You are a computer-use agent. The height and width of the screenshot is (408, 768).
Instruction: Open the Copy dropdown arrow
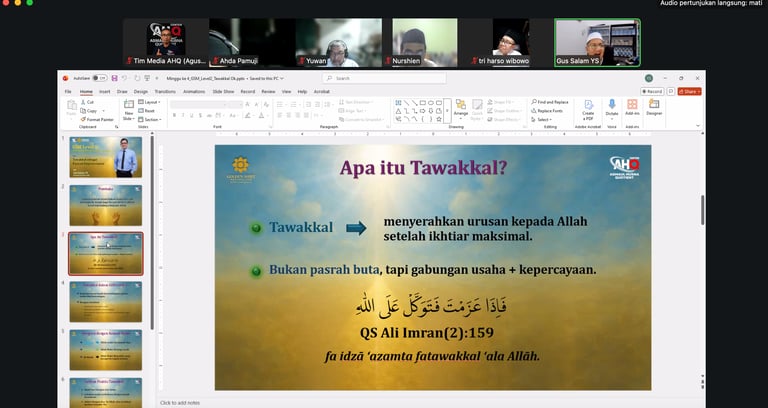[103, 111]
